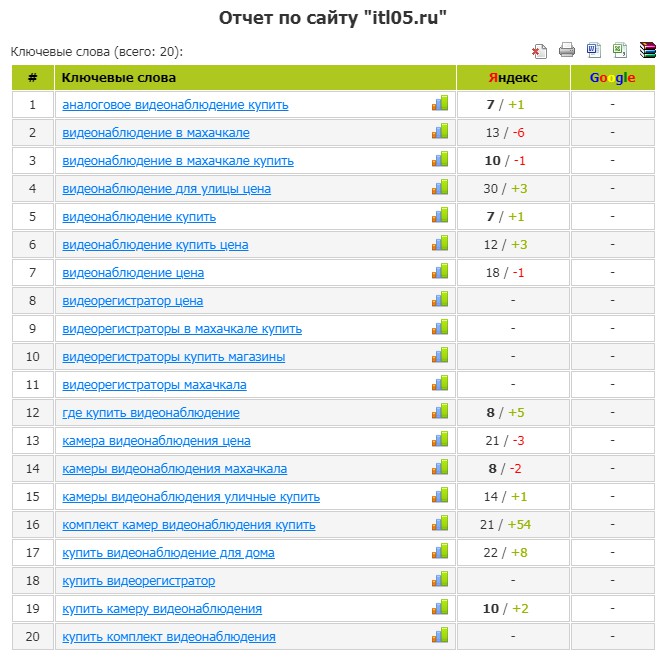Open chart icon for 'видеонаблюдение купить цена'
This screenshot has width=666, height=660.
point(440,243)
